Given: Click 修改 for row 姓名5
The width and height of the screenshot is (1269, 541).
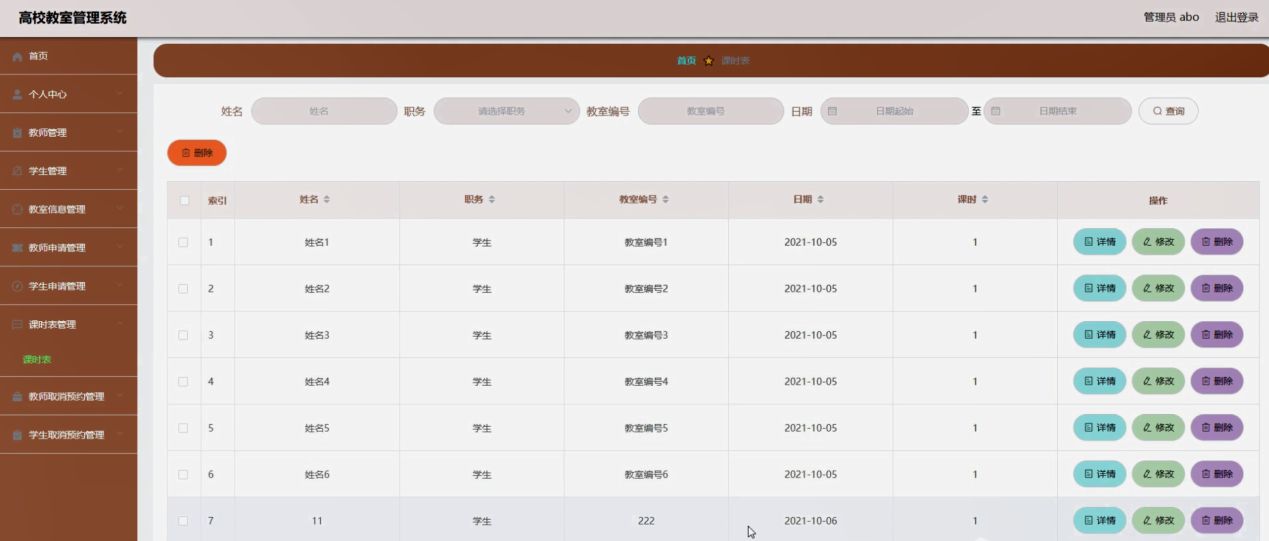Looking at the screenshot, I should tap(1158, 428).
